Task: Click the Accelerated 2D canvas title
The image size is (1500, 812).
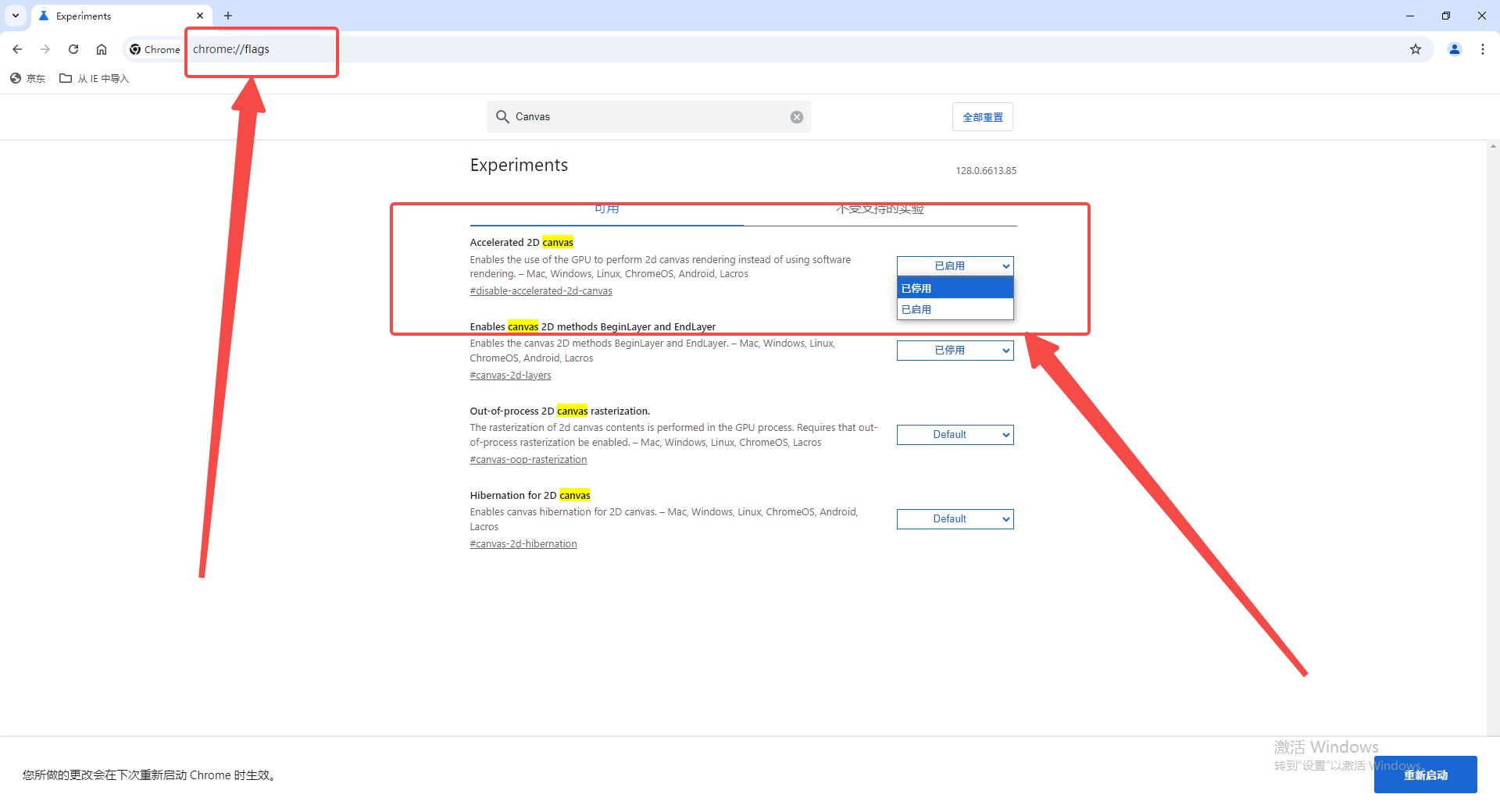Action: 521,243
